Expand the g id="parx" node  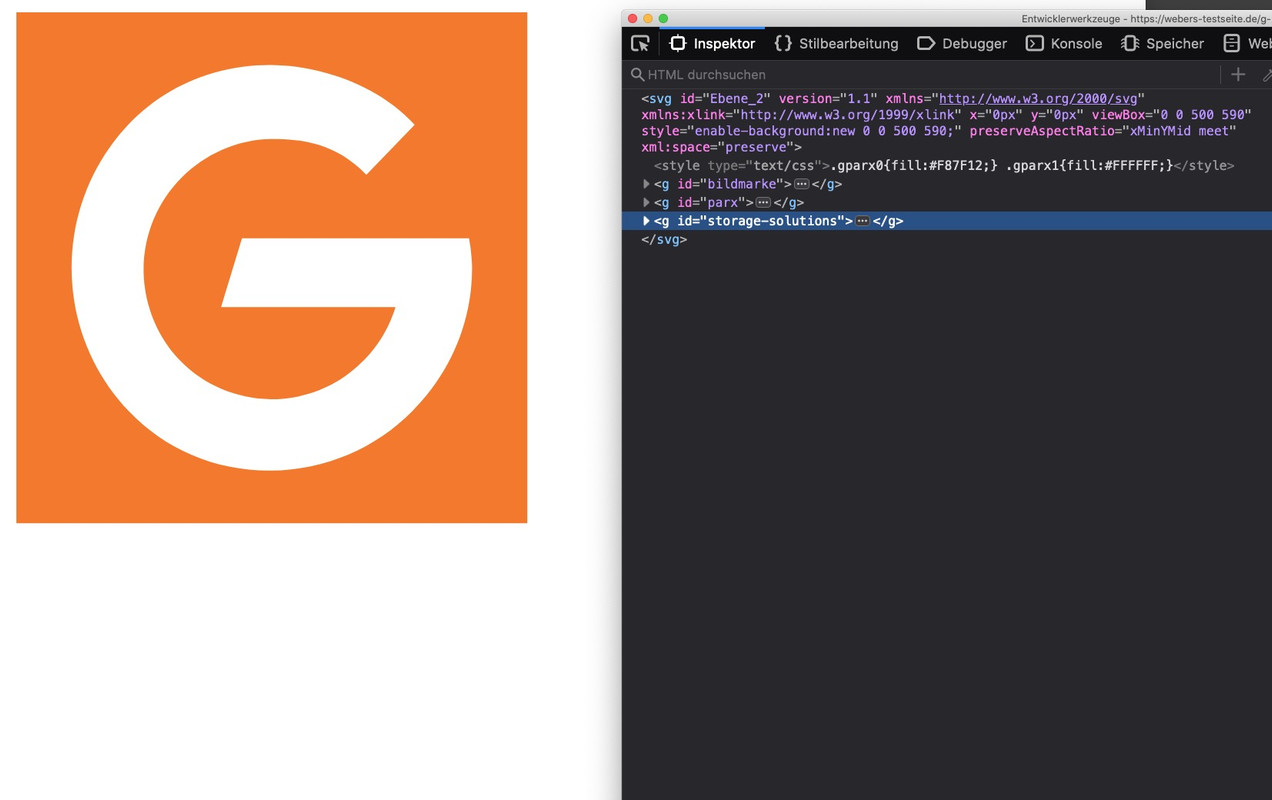click(646, 202)
